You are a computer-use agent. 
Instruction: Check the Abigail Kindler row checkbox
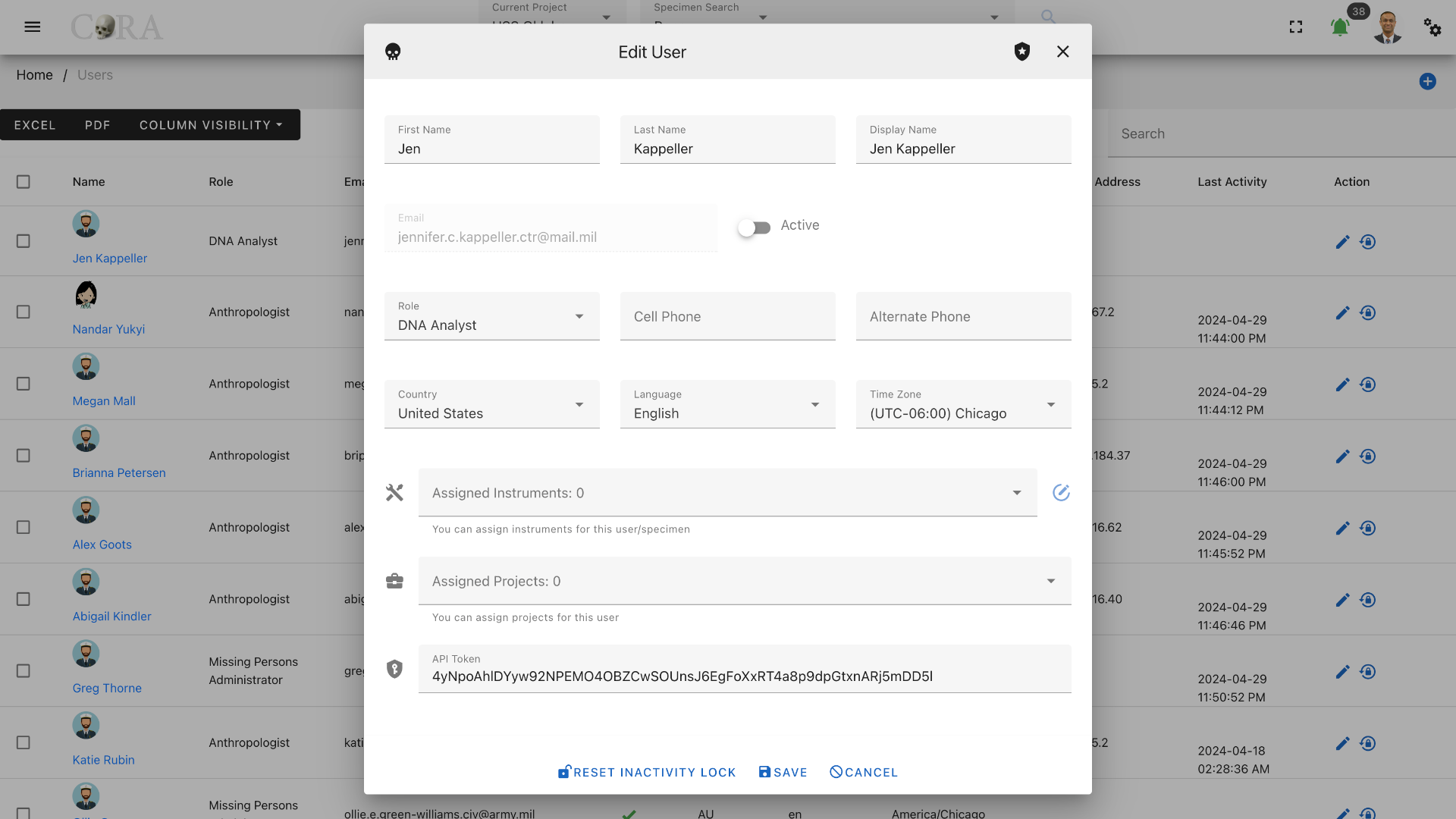24,599
